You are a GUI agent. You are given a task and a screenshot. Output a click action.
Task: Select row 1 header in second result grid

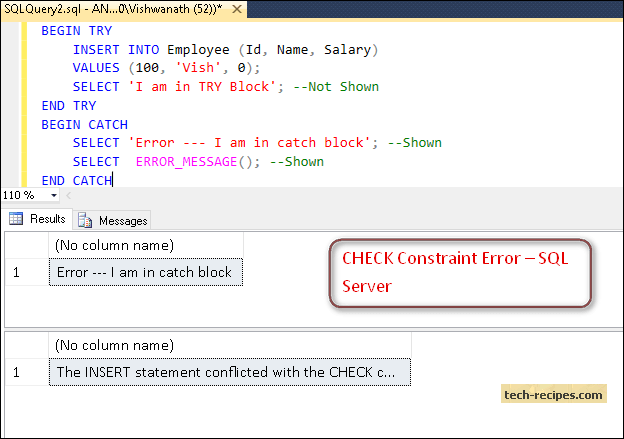27,372
